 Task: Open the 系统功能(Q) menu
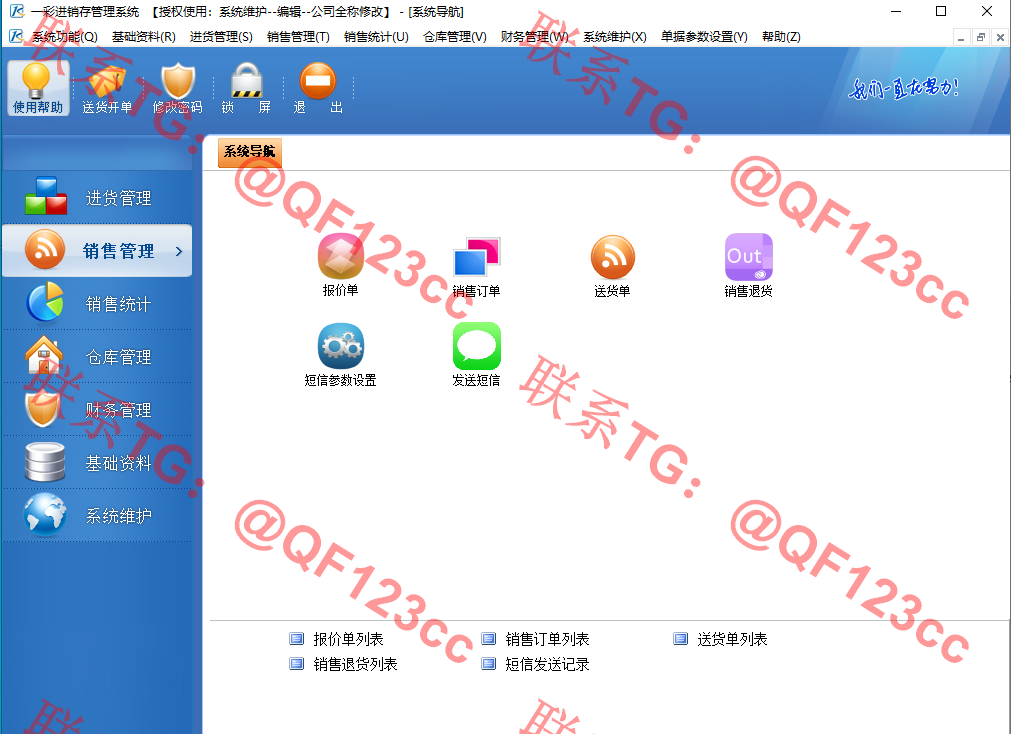click(x=64, y=37)
